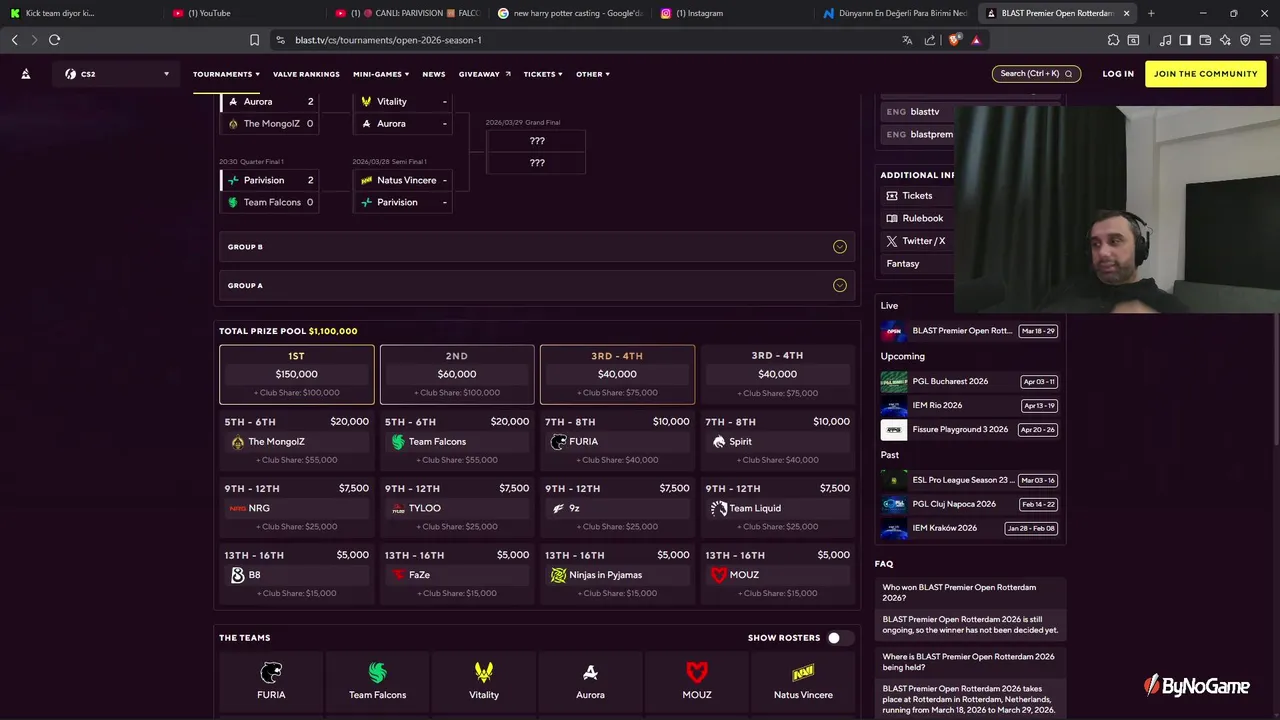
Task: Expand the Group B section
Action: 535,247
